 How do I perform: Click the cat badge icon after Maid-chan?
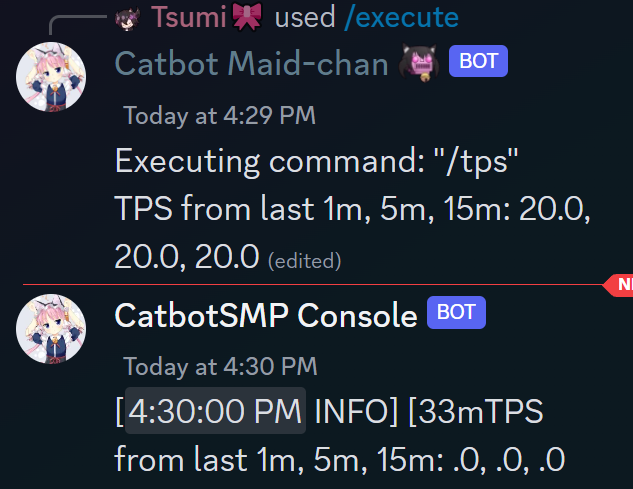[420, 65]
